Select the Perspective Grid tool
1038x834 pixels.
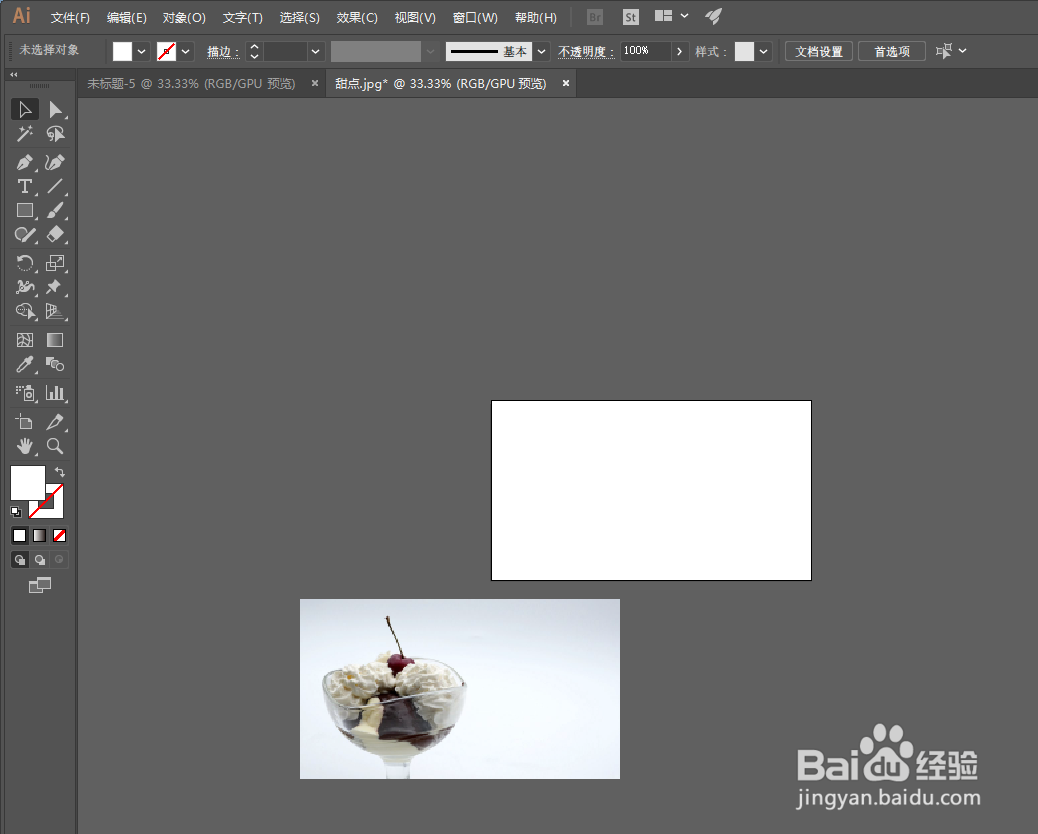pos(56,311)
